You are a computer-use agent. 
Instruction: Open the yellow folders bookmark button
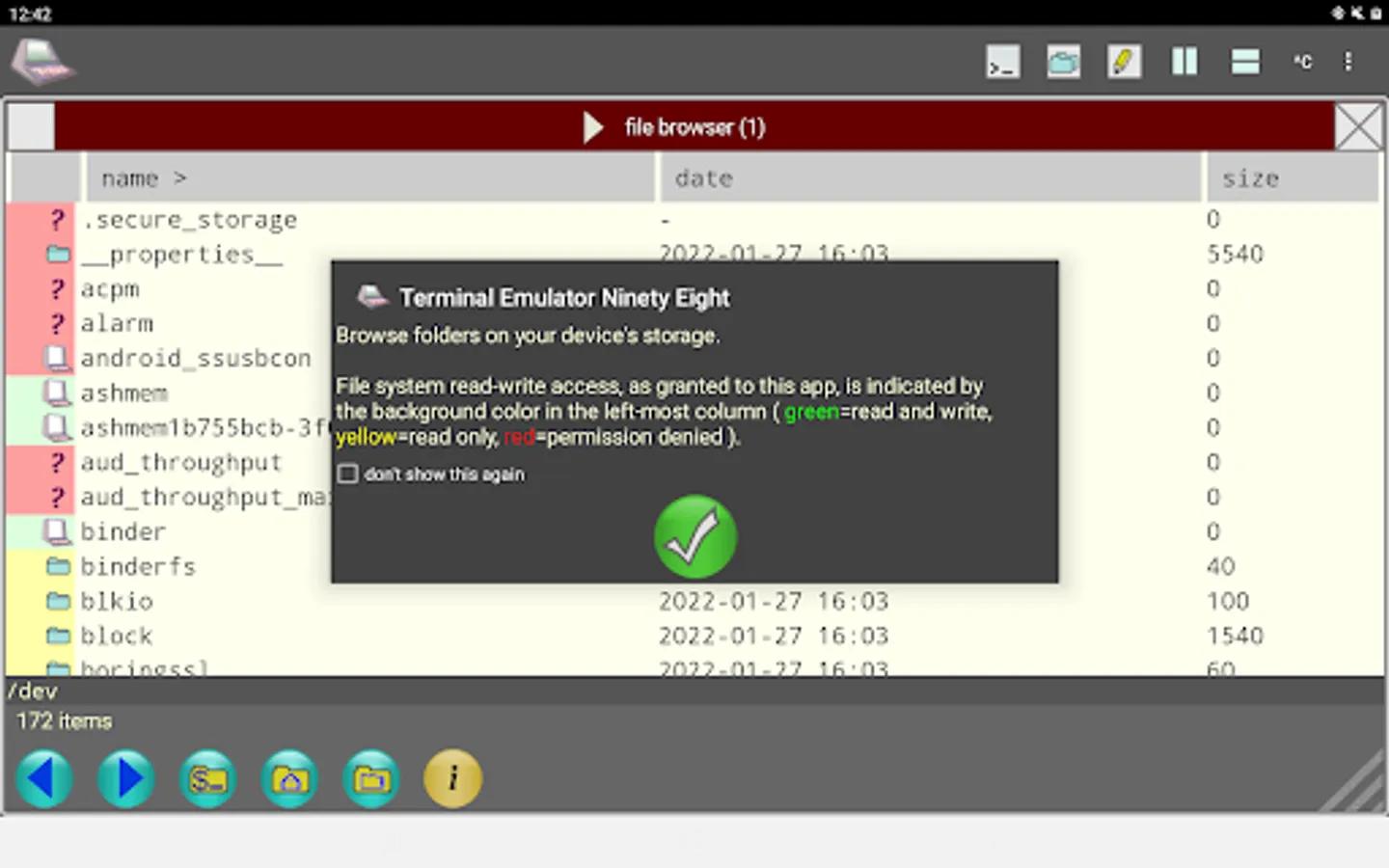pos(371,778)
